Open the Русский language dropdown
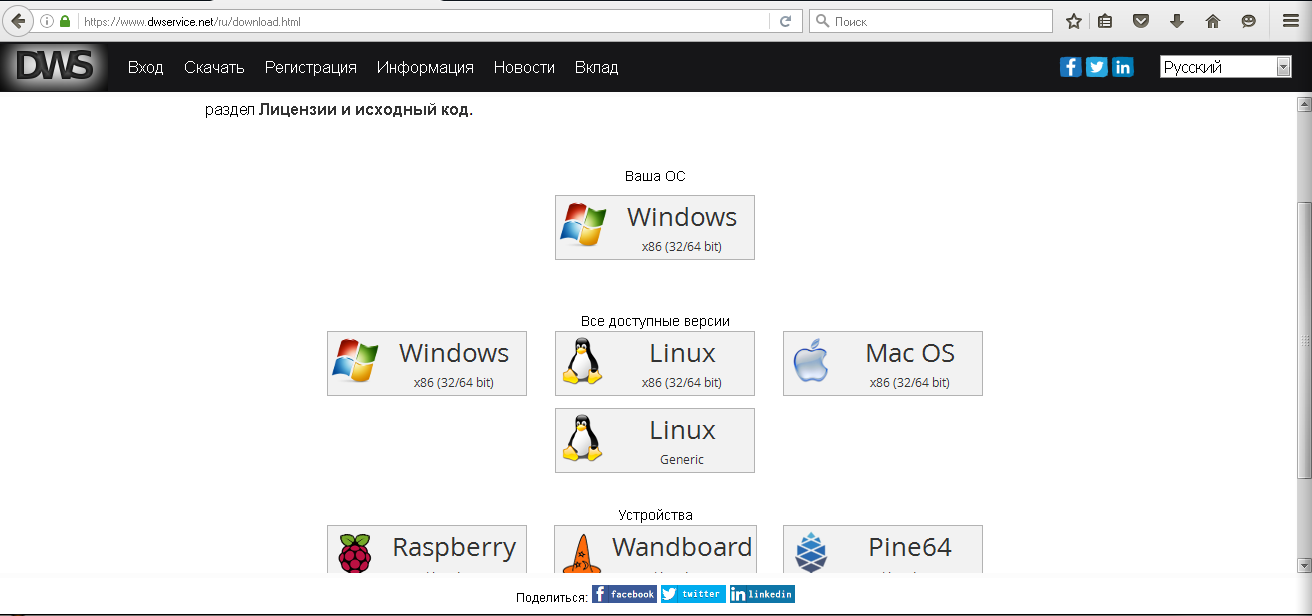 tap(1226, 67)
